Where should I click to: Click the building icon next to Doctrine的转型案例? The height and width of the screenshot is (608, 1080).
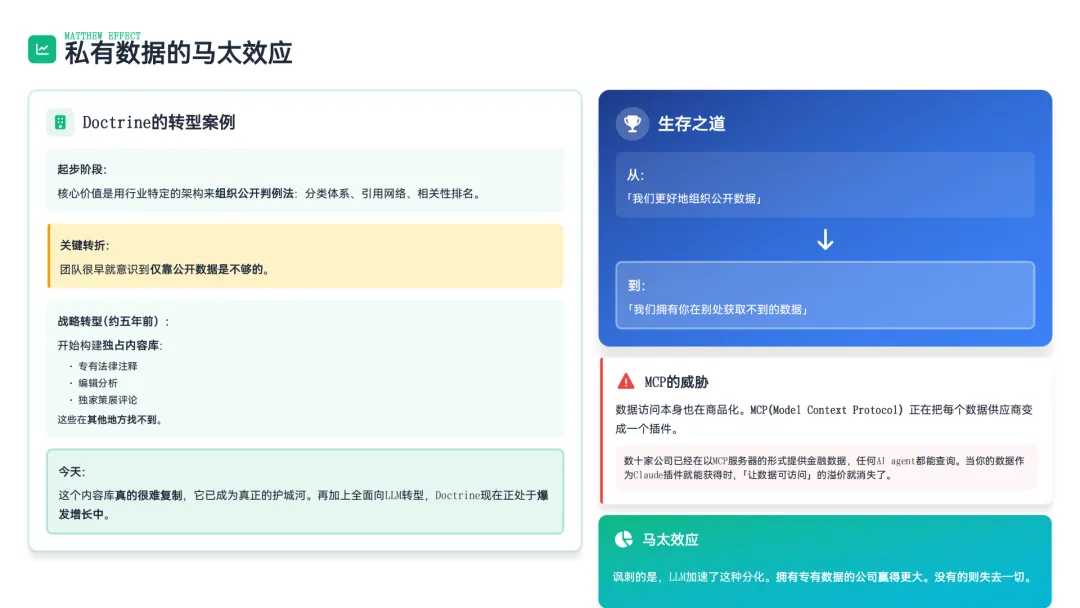(x=61, y=123)
